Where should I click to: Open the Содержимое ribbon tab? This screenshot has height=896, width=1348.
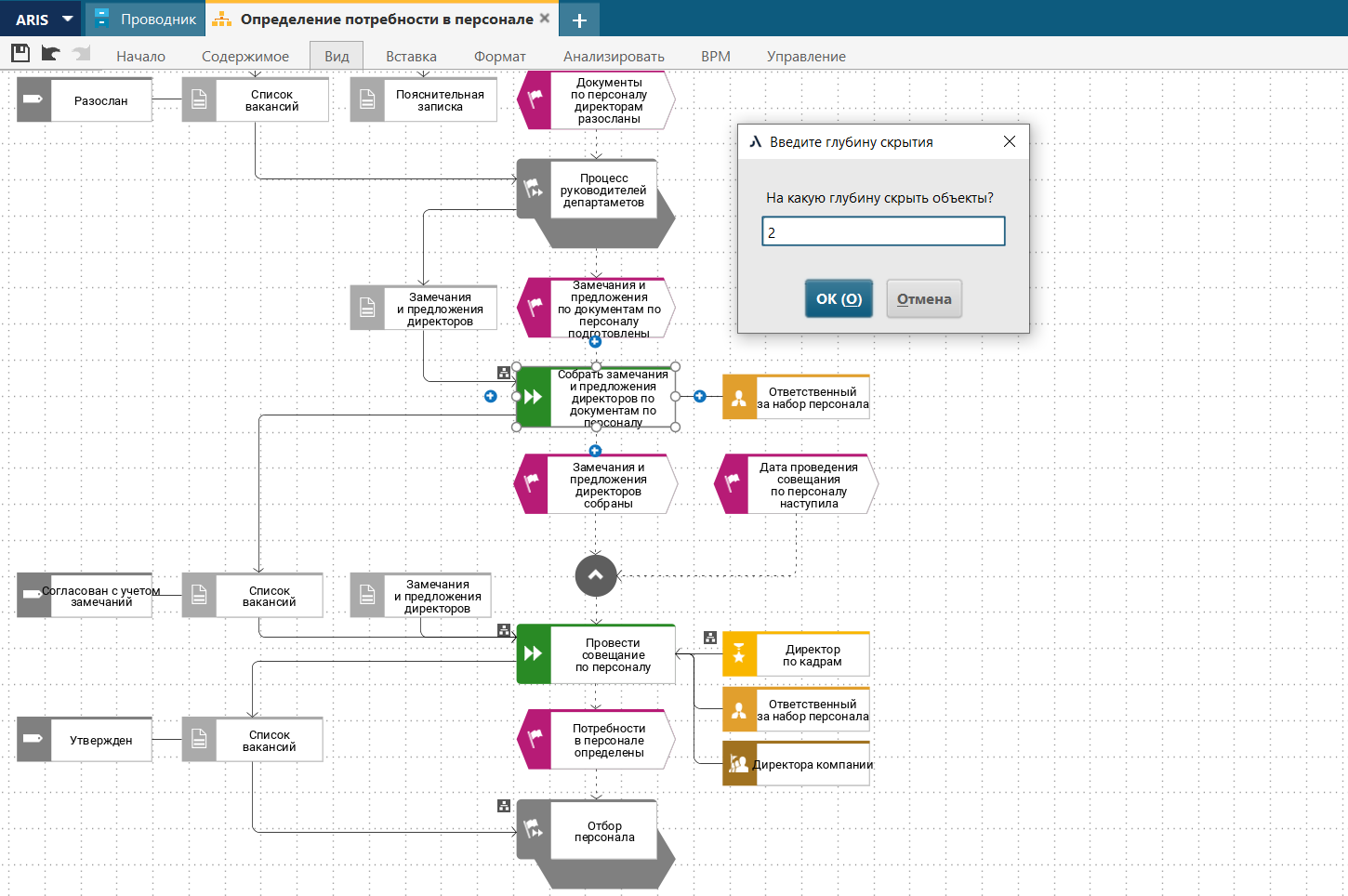(245, 56)
